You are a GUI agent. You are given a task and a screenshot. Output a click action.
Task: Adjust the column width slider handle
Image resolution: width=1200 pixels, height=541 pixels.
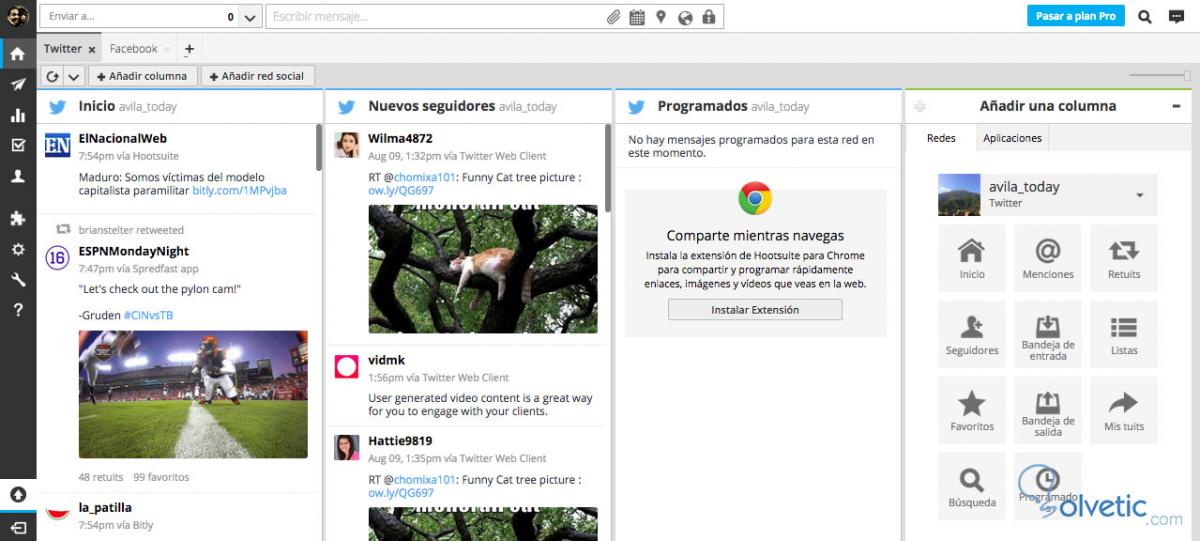(x=1186, y=76)
